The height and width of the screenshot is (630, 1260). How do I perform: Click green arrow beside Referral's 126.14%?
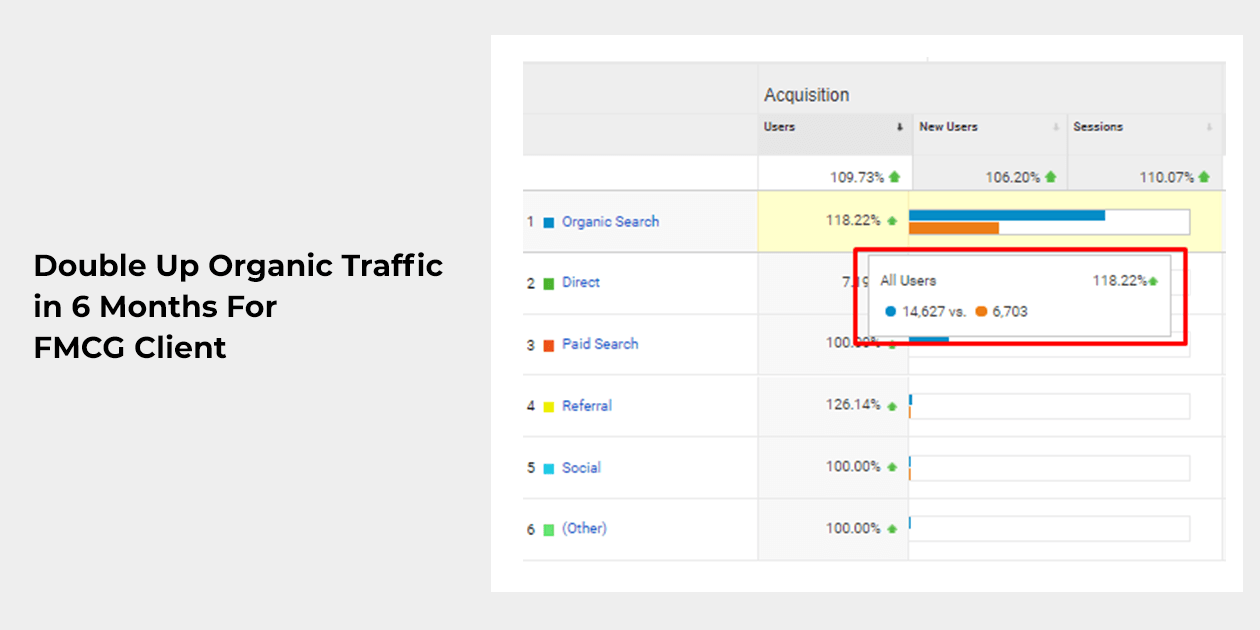point(892,406)
